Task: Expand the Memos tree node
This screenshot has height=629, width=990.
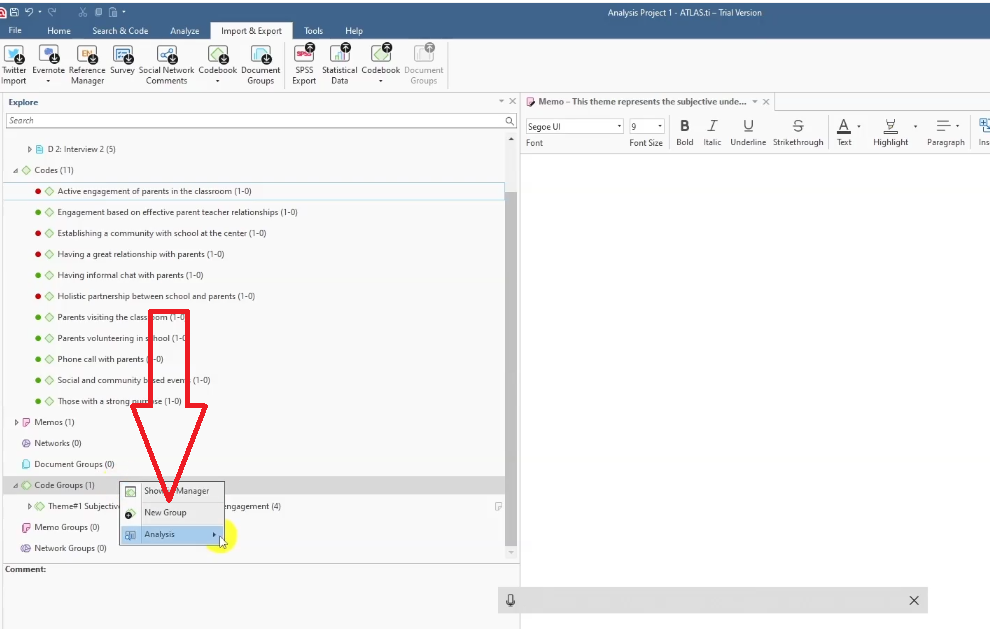Action: pos(16,422)
